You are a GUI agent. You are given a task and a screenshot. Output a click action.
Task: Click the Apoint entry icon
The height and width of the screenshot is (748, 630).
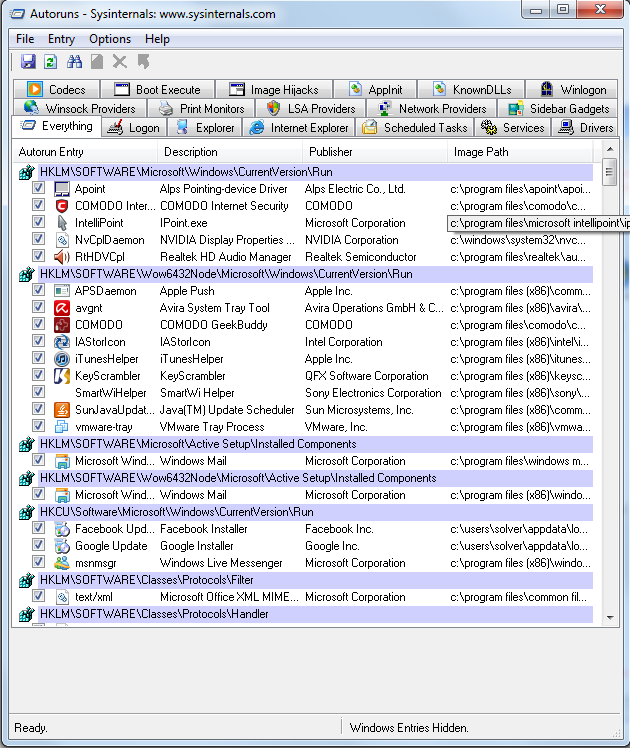pyautogui.click(x=62, y=189)
